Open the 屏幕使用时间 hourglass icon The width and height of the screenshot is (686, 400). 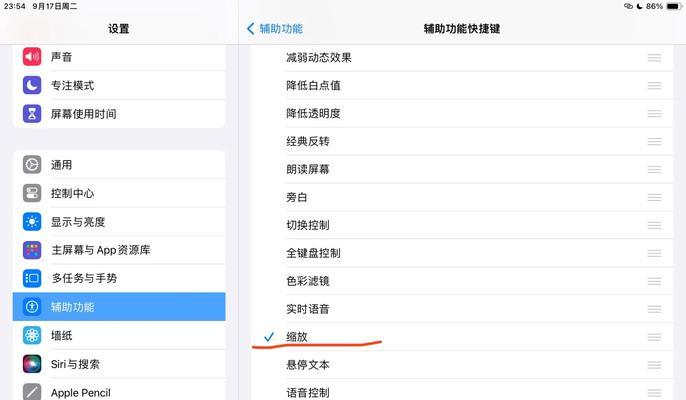point(32,113)
